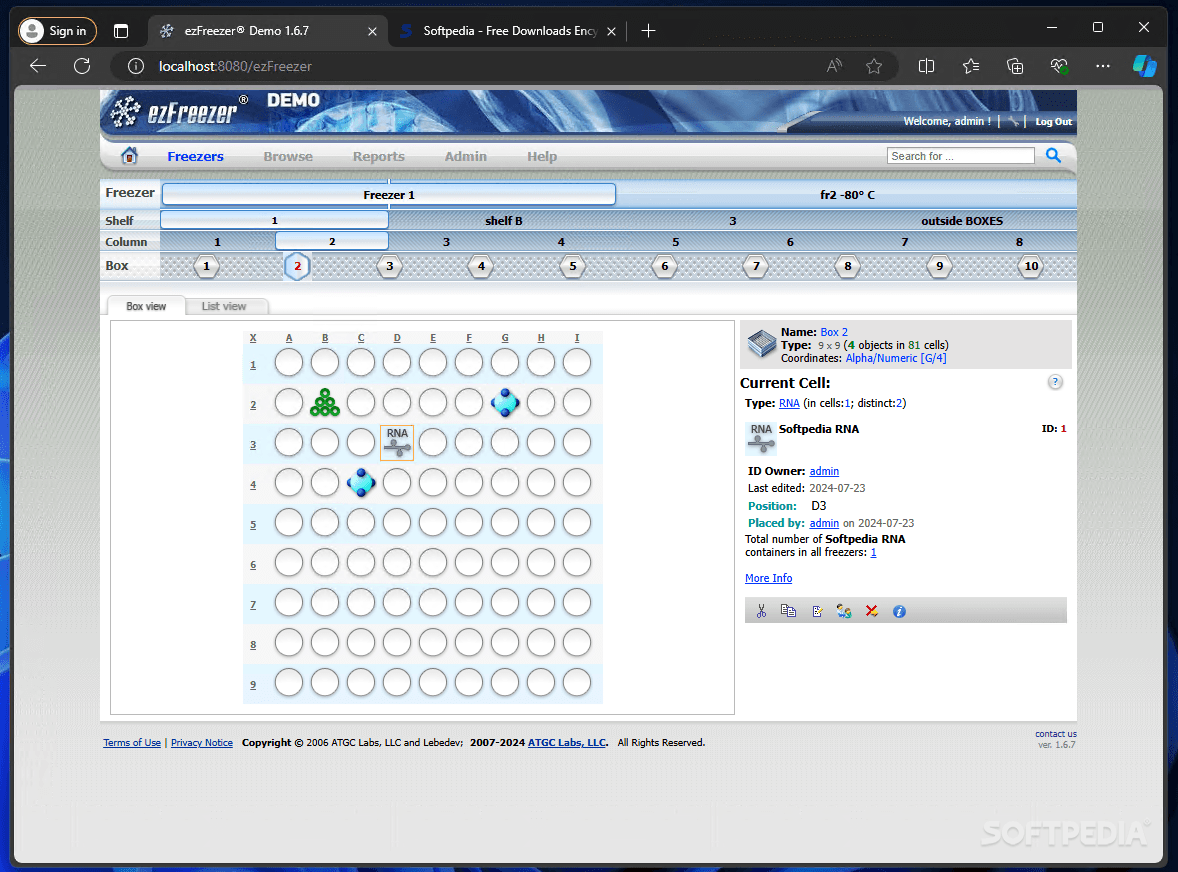Click the Search for input field

coord(961,155)
